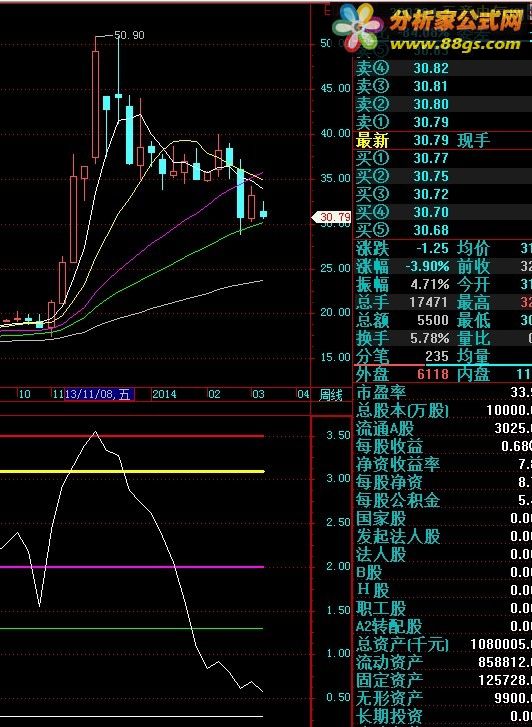The height and width of the screenshot is (727, 532).
Task: Click the 卖④ label in sell orders
Action: pyautogui.click(x=372, y=68)
